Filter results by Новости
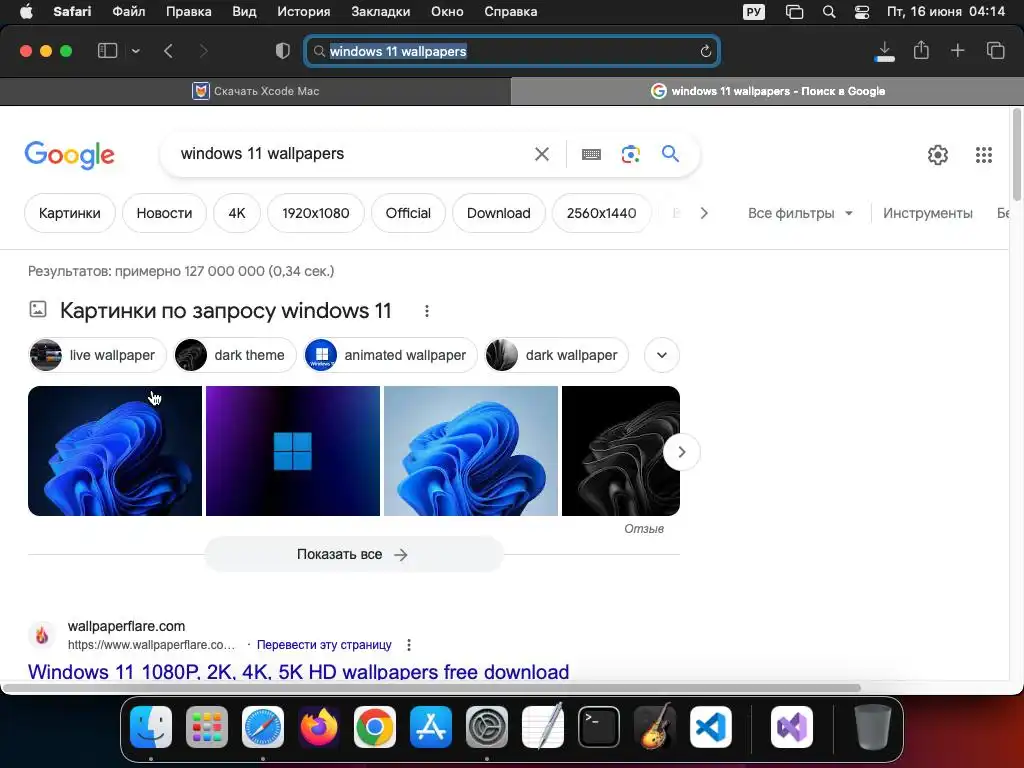 point(164,213)
